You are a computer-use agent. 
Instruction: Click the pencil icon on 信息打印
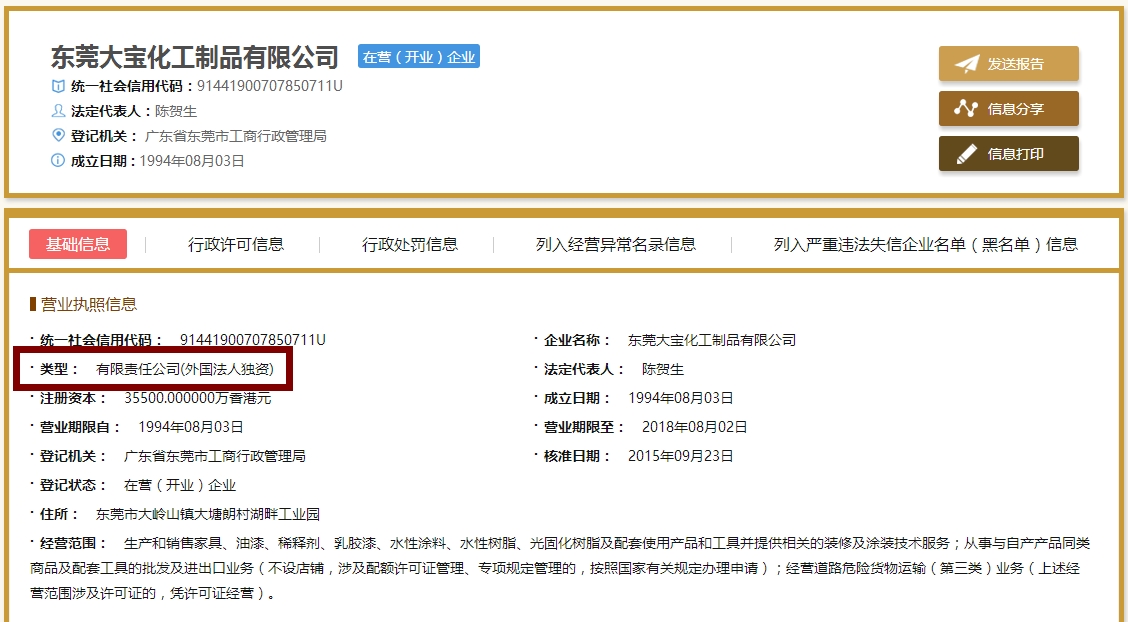pos(966,154)
